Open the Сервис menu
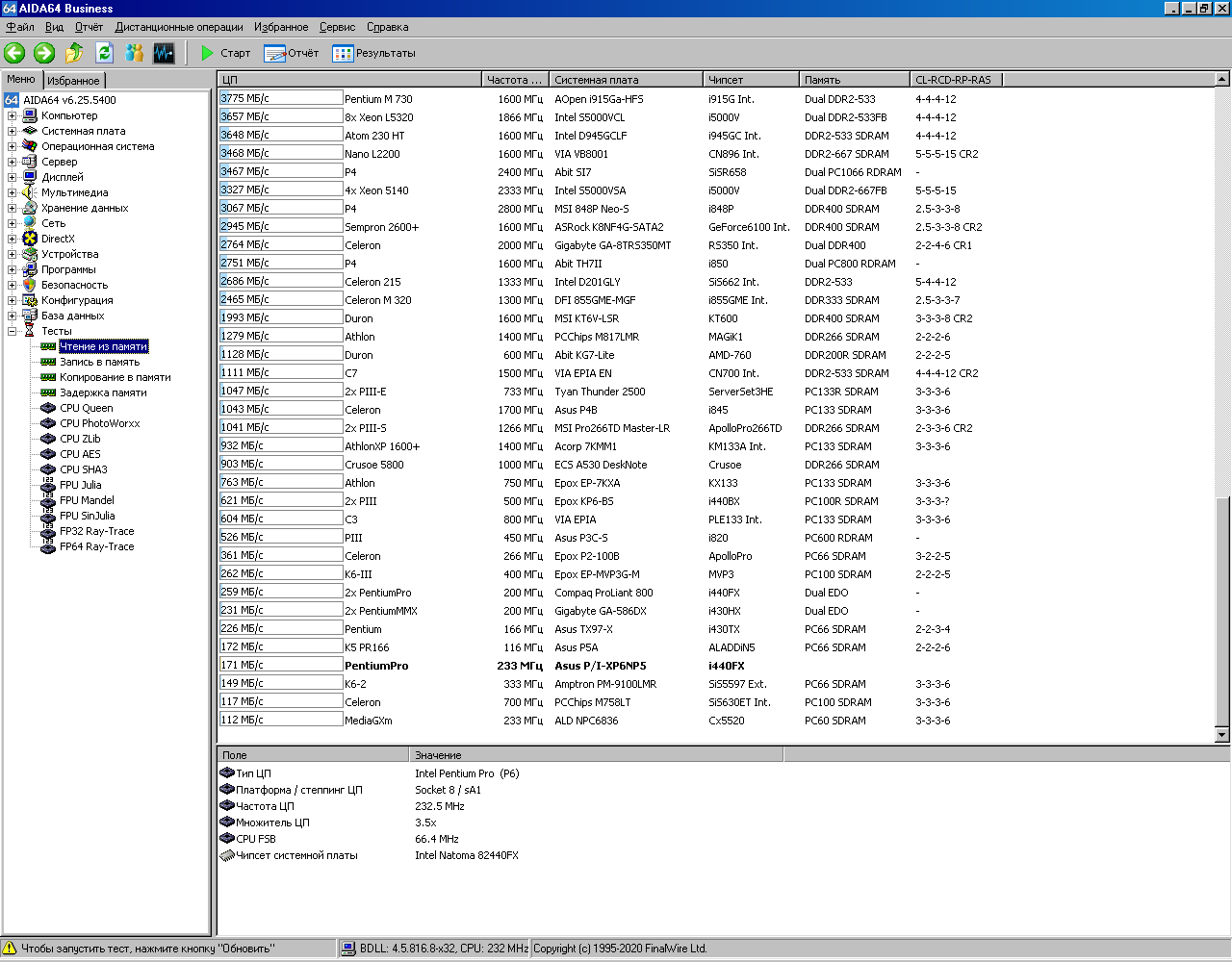 click(337, 27)
